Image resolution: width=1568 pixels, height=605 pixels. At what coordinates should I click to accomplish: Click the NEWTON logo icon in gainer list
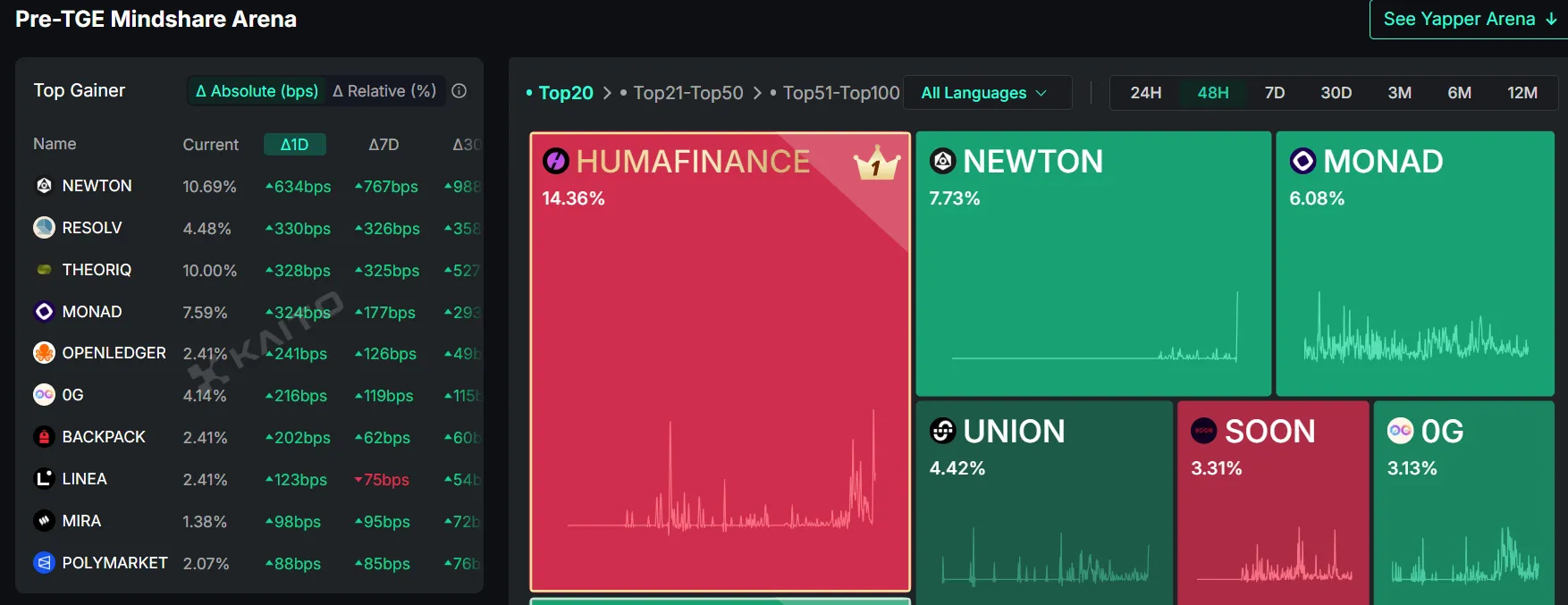pyautogui.click(x=44, y=185)
